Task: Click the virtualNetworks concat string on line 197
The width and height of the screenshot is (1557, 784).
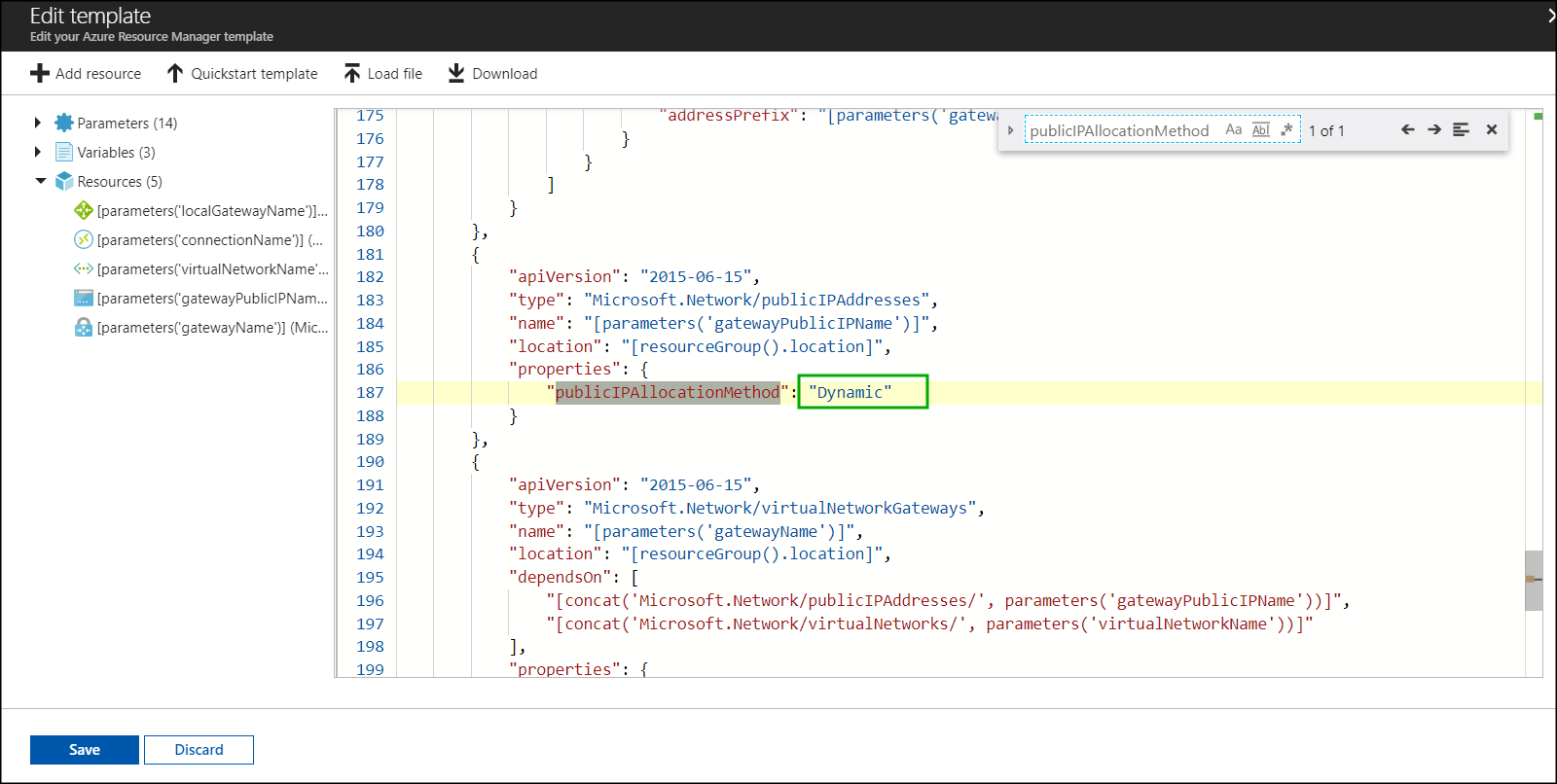Action: 929,624
